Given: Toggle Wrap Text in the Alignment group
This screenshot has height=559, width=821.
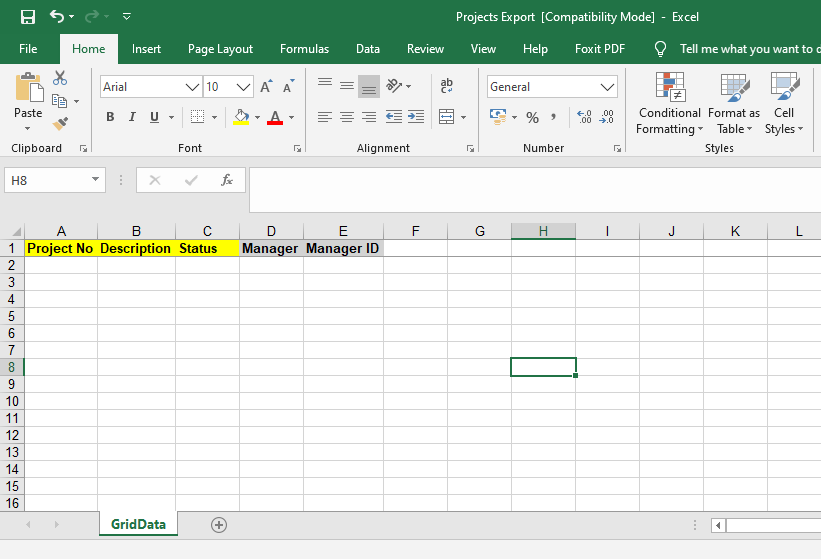Looking at the screenshot, I should pyautogui.click(x=447, y=87).
